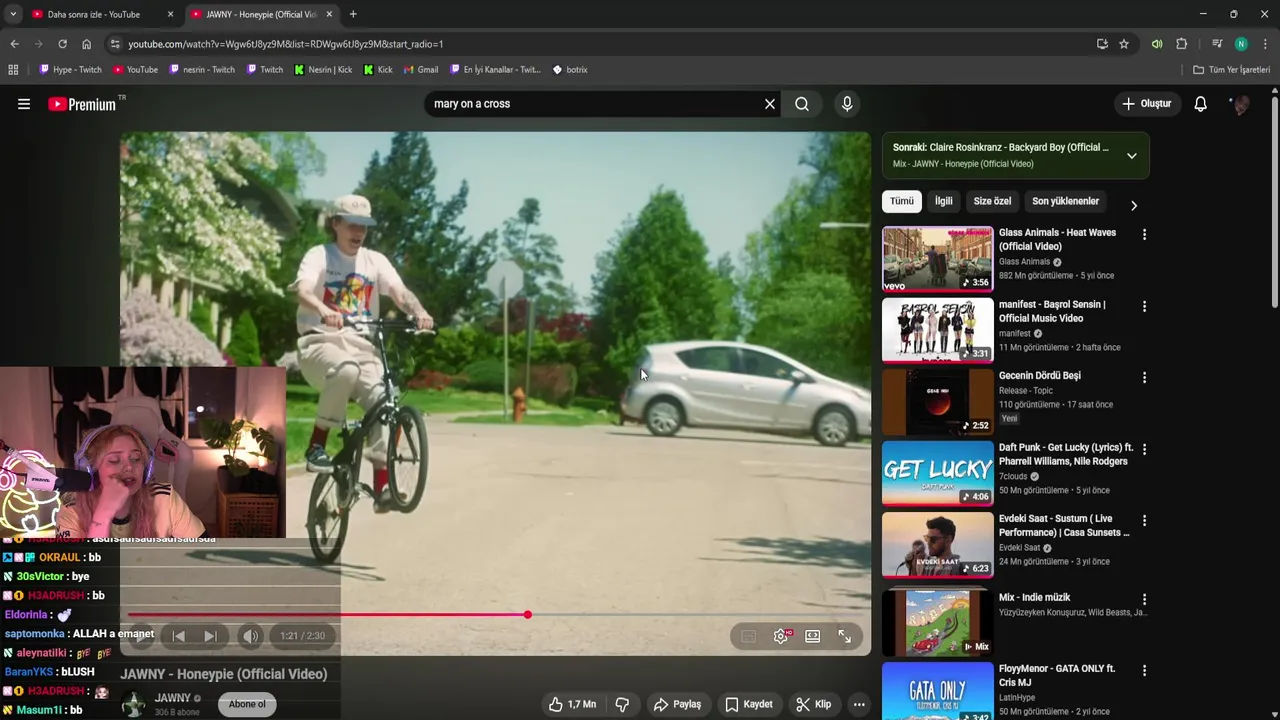Screen dimensions: 1280x720
Task: Start voice search with microphone icon
Action: point(847,104)
